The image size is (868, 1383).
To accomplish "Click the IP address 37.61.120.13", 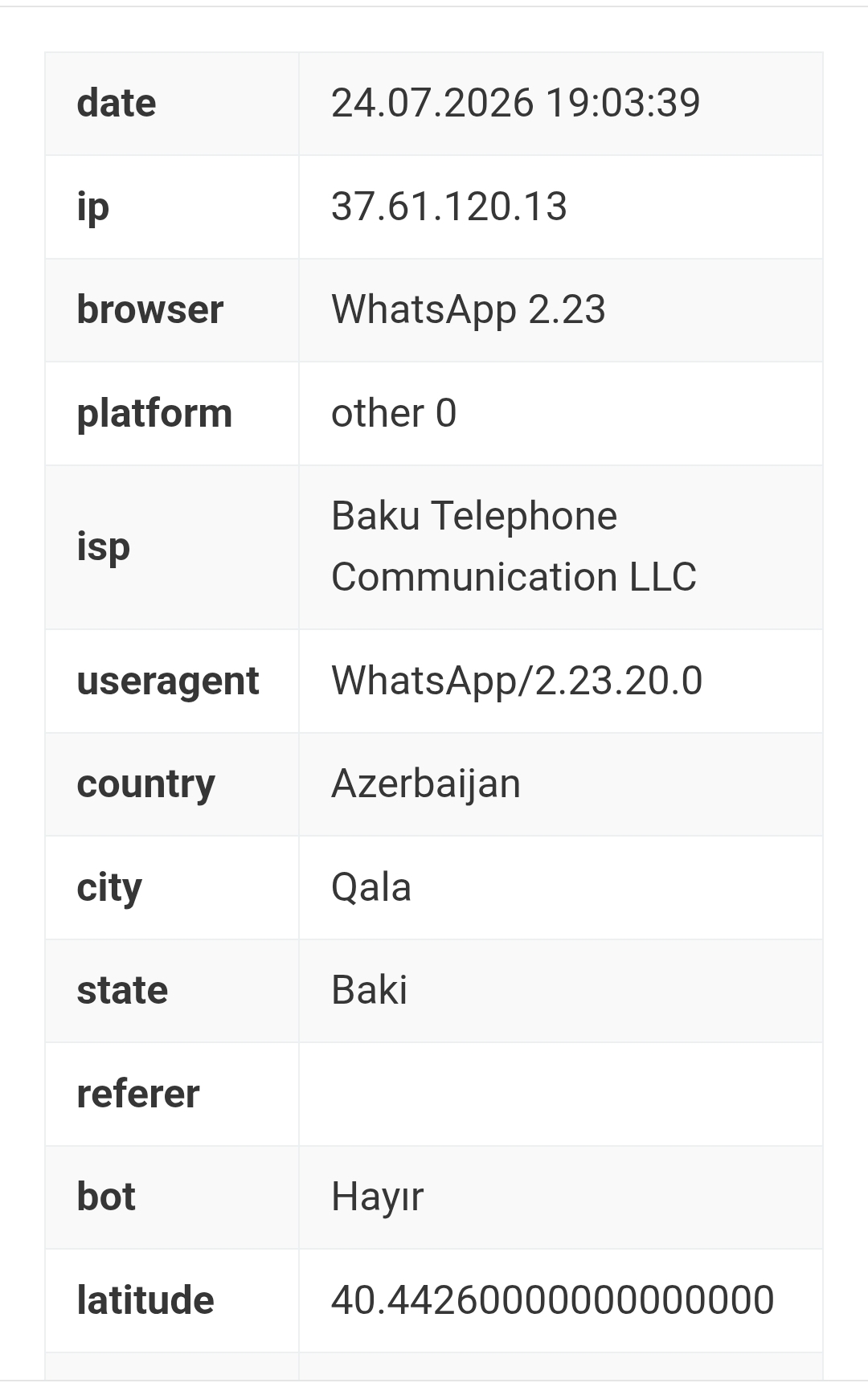I will (449, 207).
